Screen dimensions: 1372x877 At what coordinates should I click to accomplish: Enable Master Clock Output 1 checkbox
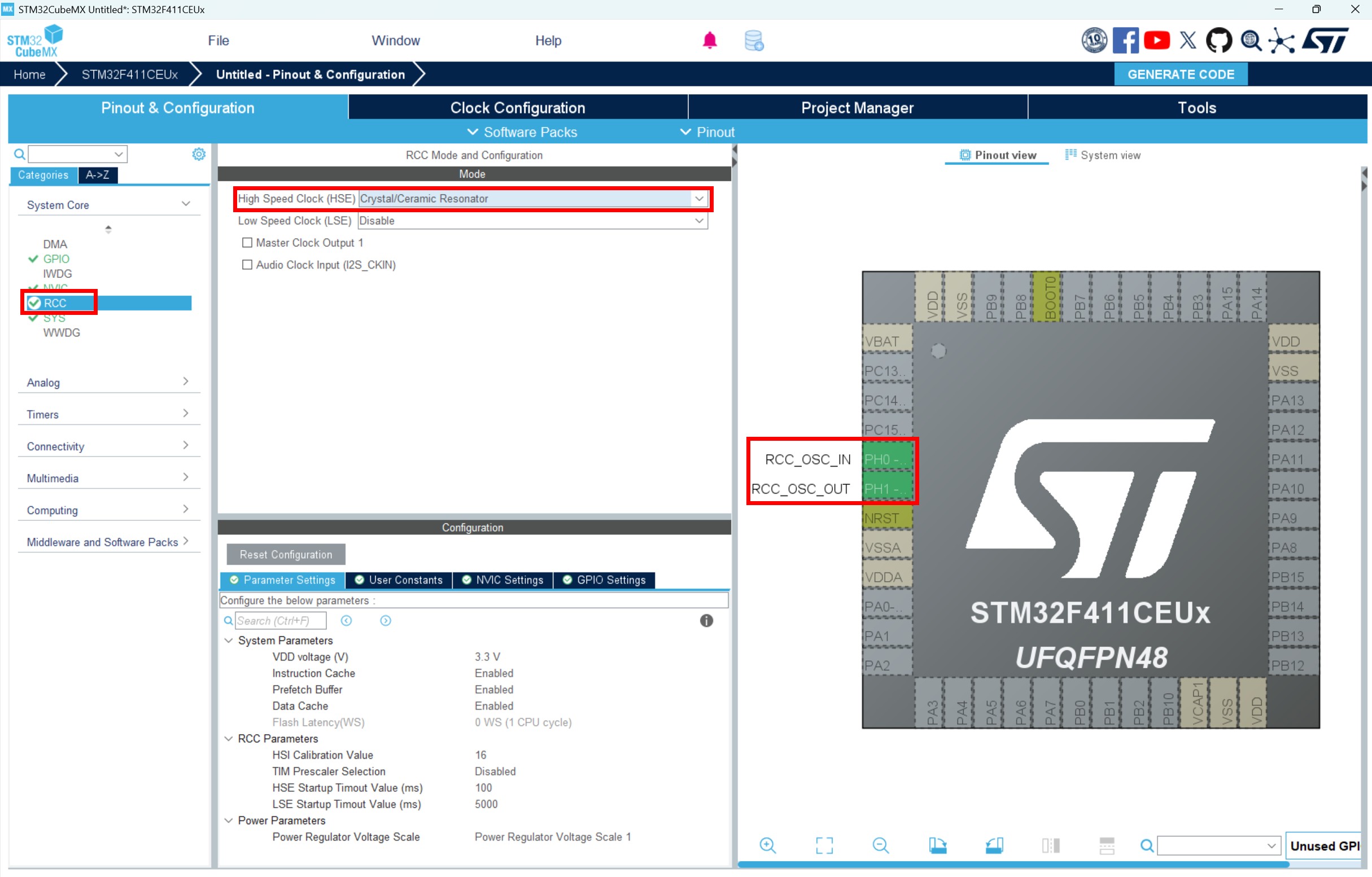247,243
